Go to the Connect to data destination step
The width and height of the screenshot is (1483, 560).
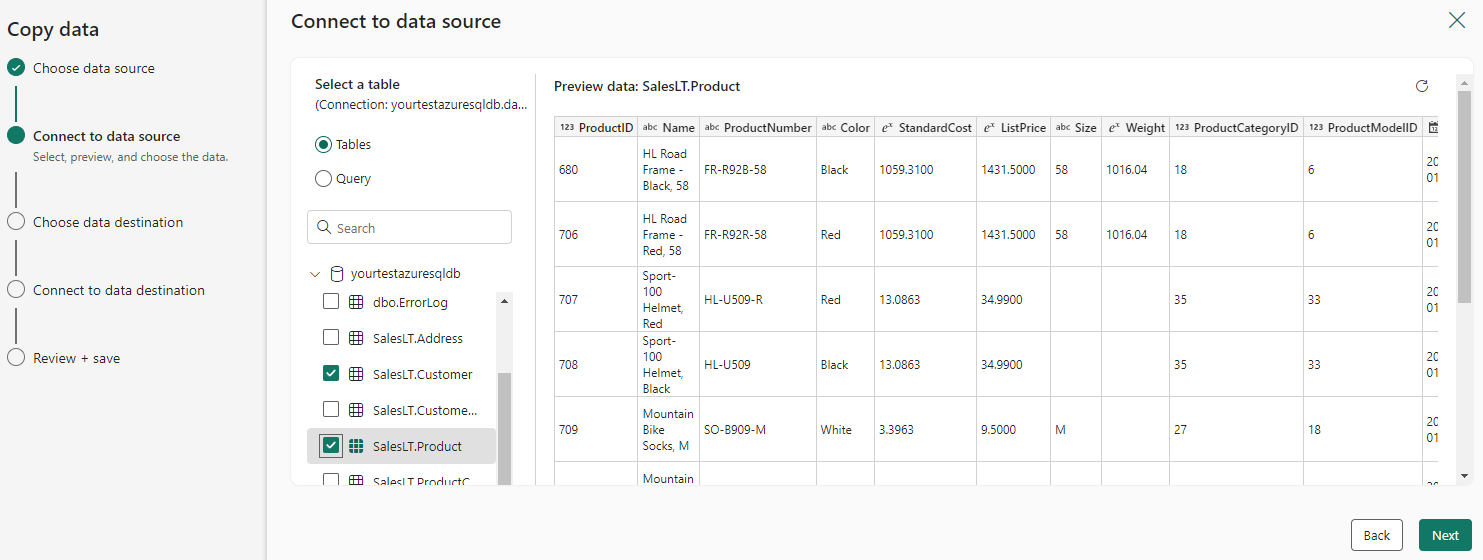click(119, 290)
